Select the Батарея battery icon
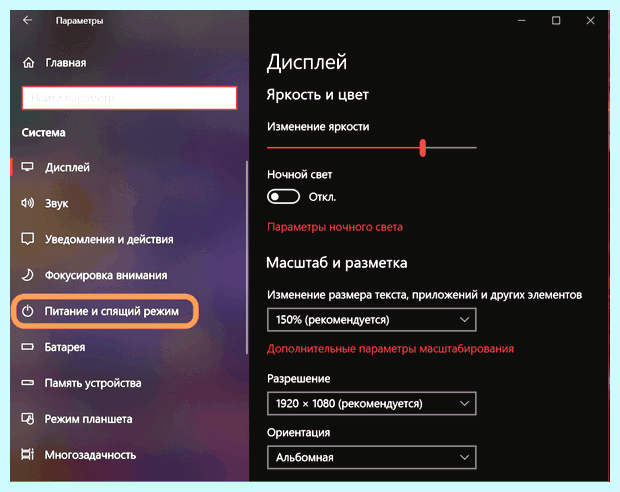This screenshot has width=620, height=492. 27,347
